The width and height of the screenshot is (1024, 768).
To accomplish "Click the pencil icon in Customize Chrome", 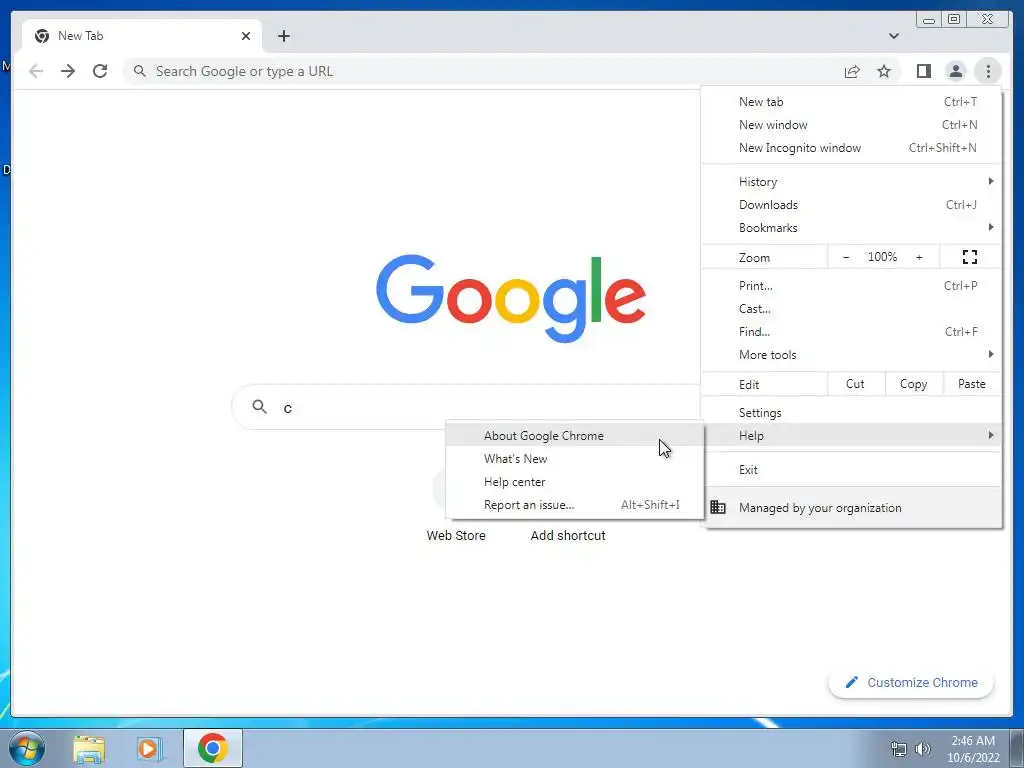I will click(851, 682).
